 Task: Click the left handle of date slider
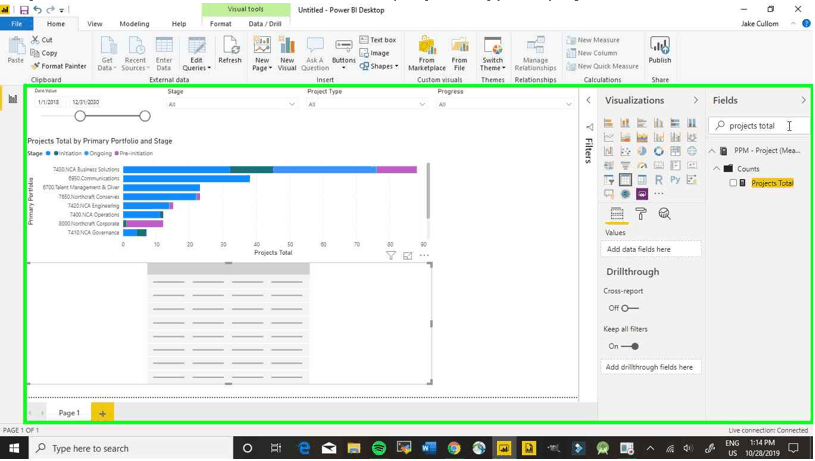80,116
